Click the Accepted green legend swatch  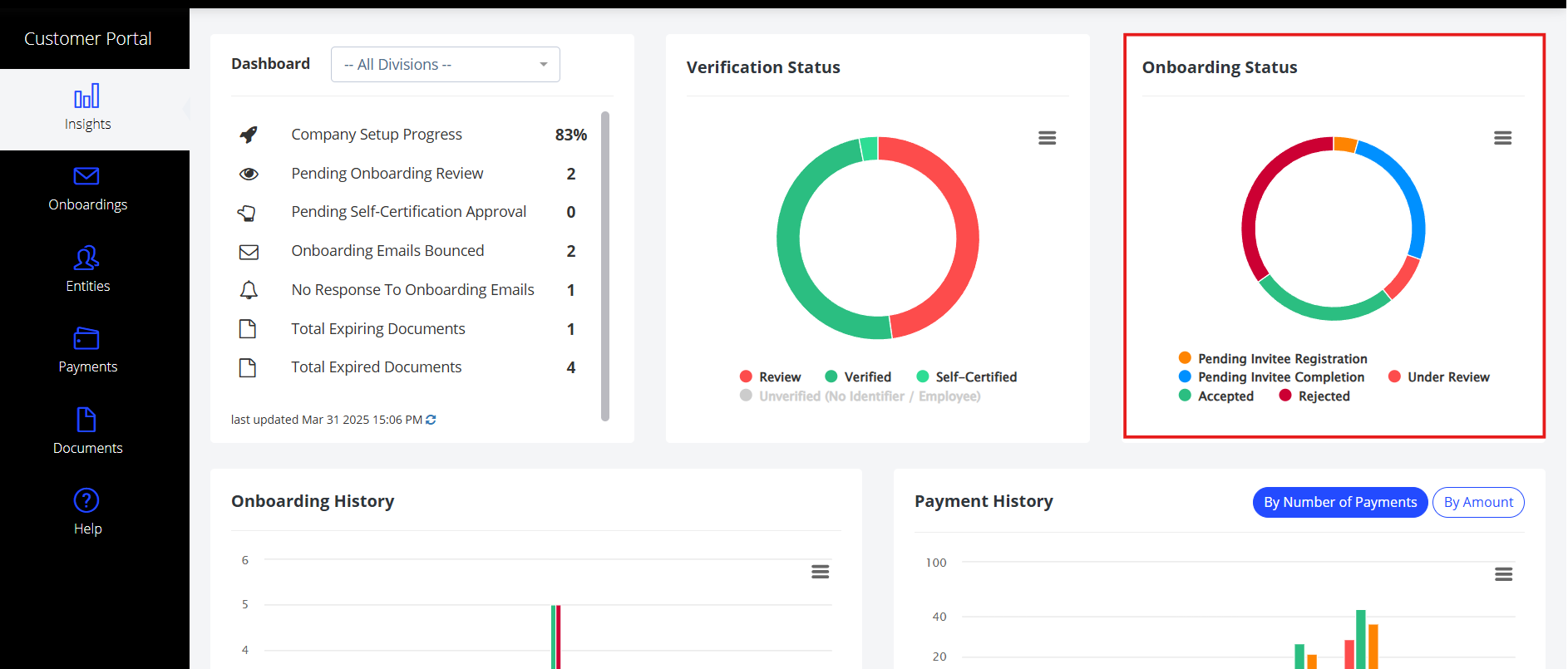coord(1185,396)
